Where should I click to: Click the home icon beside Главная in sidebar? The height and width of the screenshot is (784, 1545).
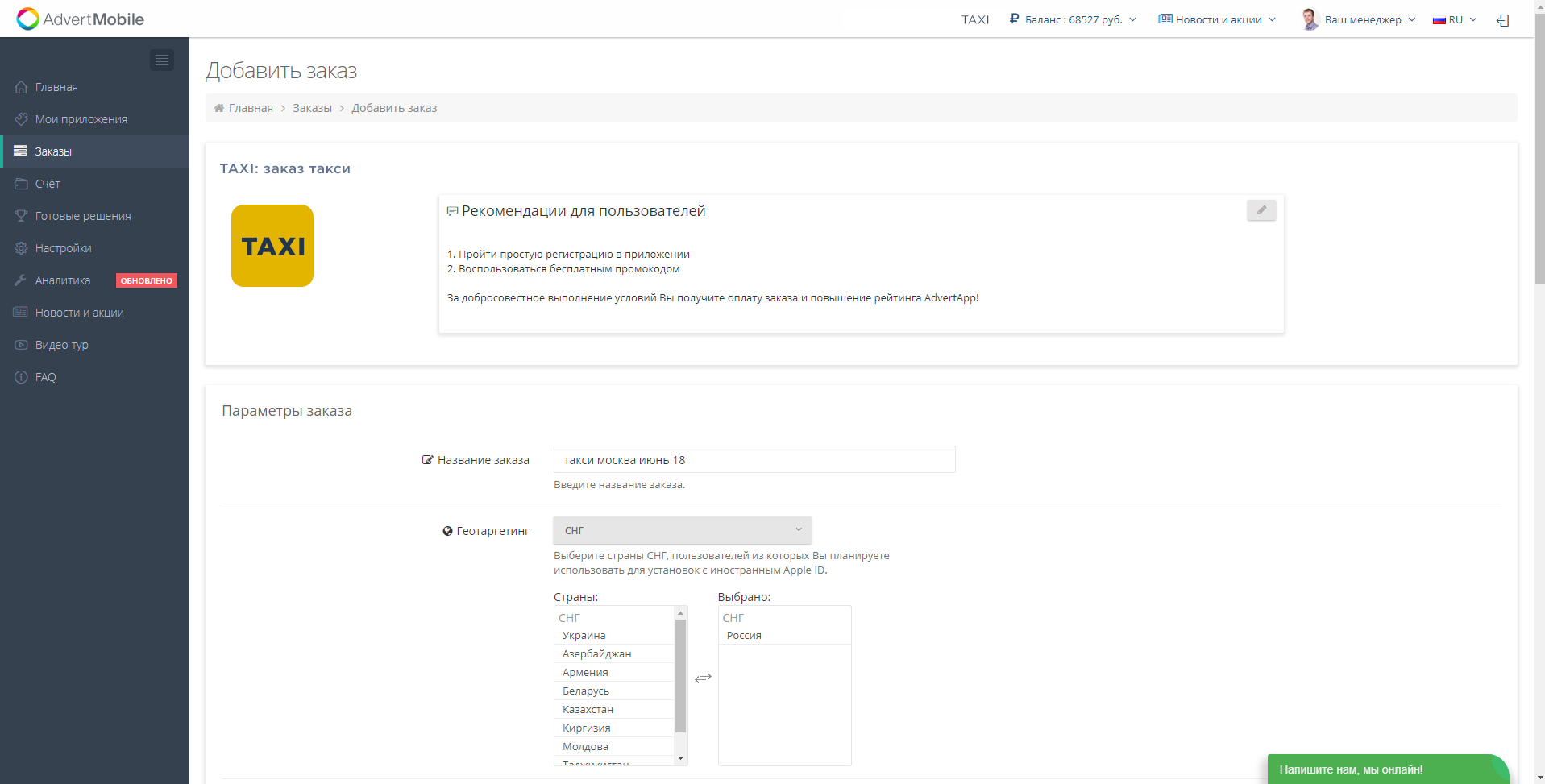coord(21,87)
